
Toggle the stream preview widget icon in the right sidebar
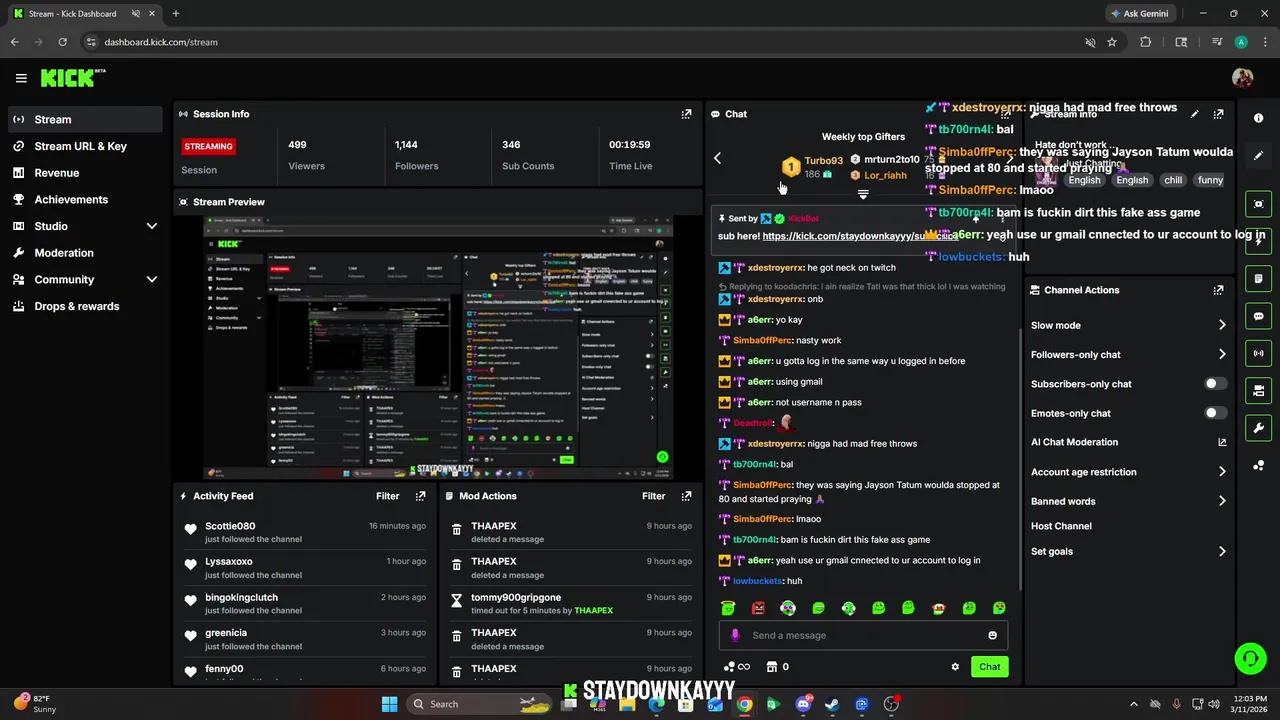(1258, 204)
